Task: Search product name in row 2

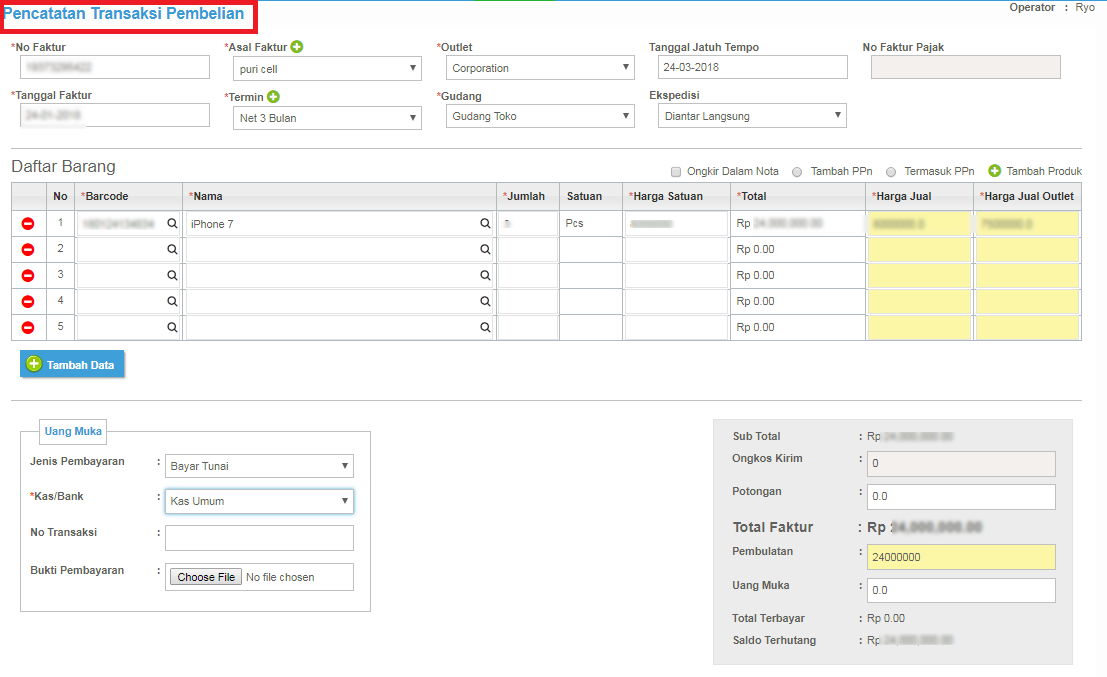Action: coord(485,249)
